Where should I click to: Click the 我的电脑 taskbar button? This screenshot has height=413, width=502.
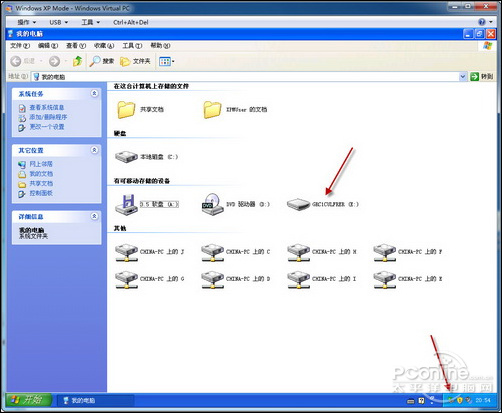pyautogui.click(x=96, y=400)
